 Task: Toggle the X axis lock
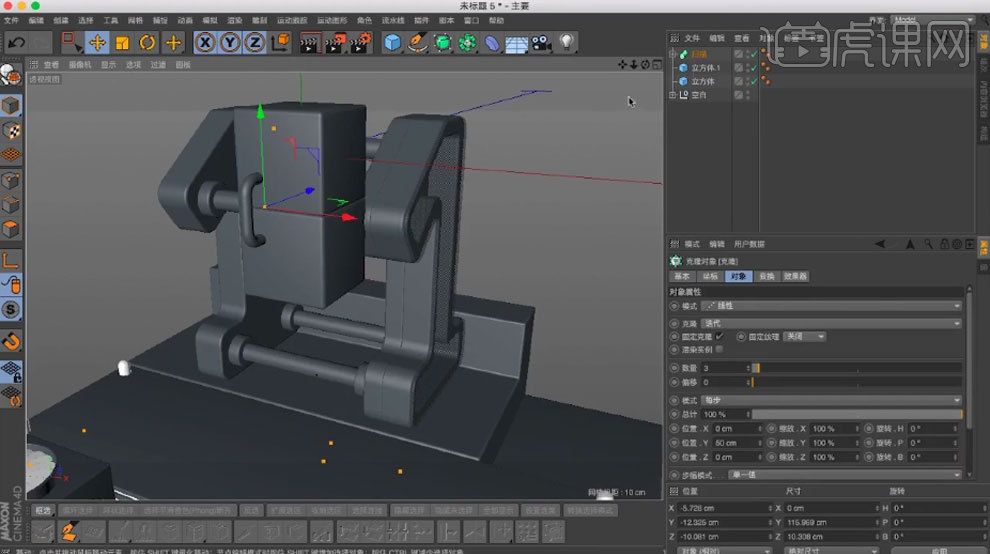pos(205,42)
